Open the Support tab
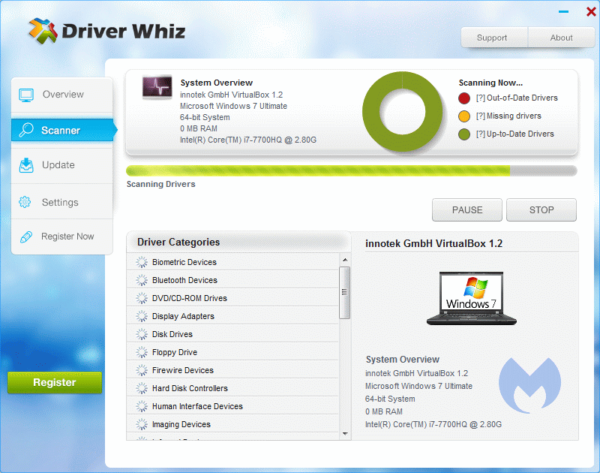Screen dimensions: 600x473 pos(491,38)
